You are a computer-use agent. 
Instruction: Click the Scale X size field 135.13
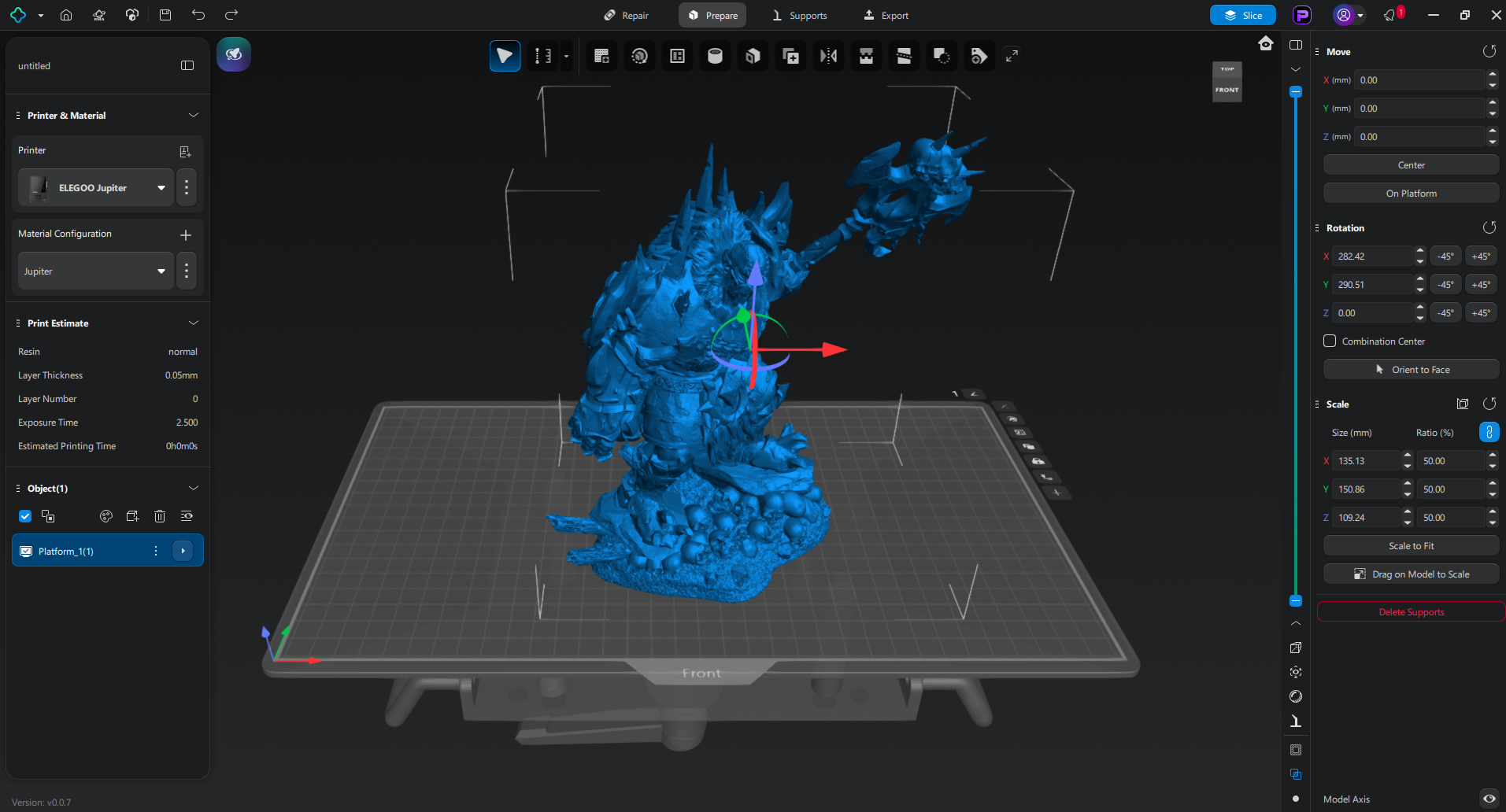tap(1367, 461)
